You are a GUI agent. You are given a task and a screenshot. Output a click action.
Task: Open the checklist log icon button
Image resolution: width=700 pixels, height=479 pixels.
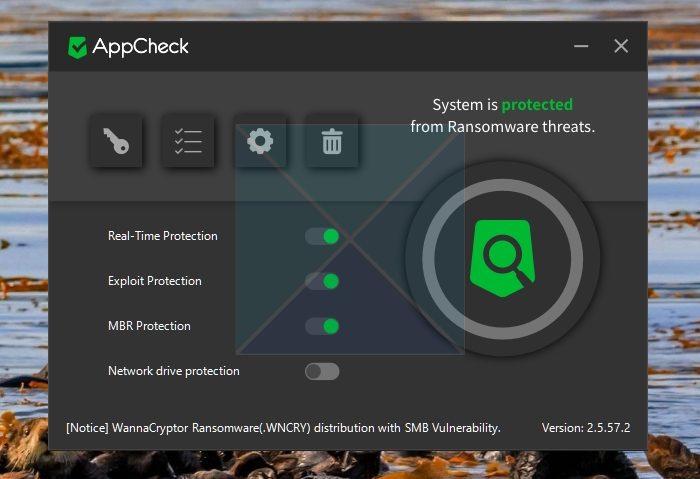point(188,141)
